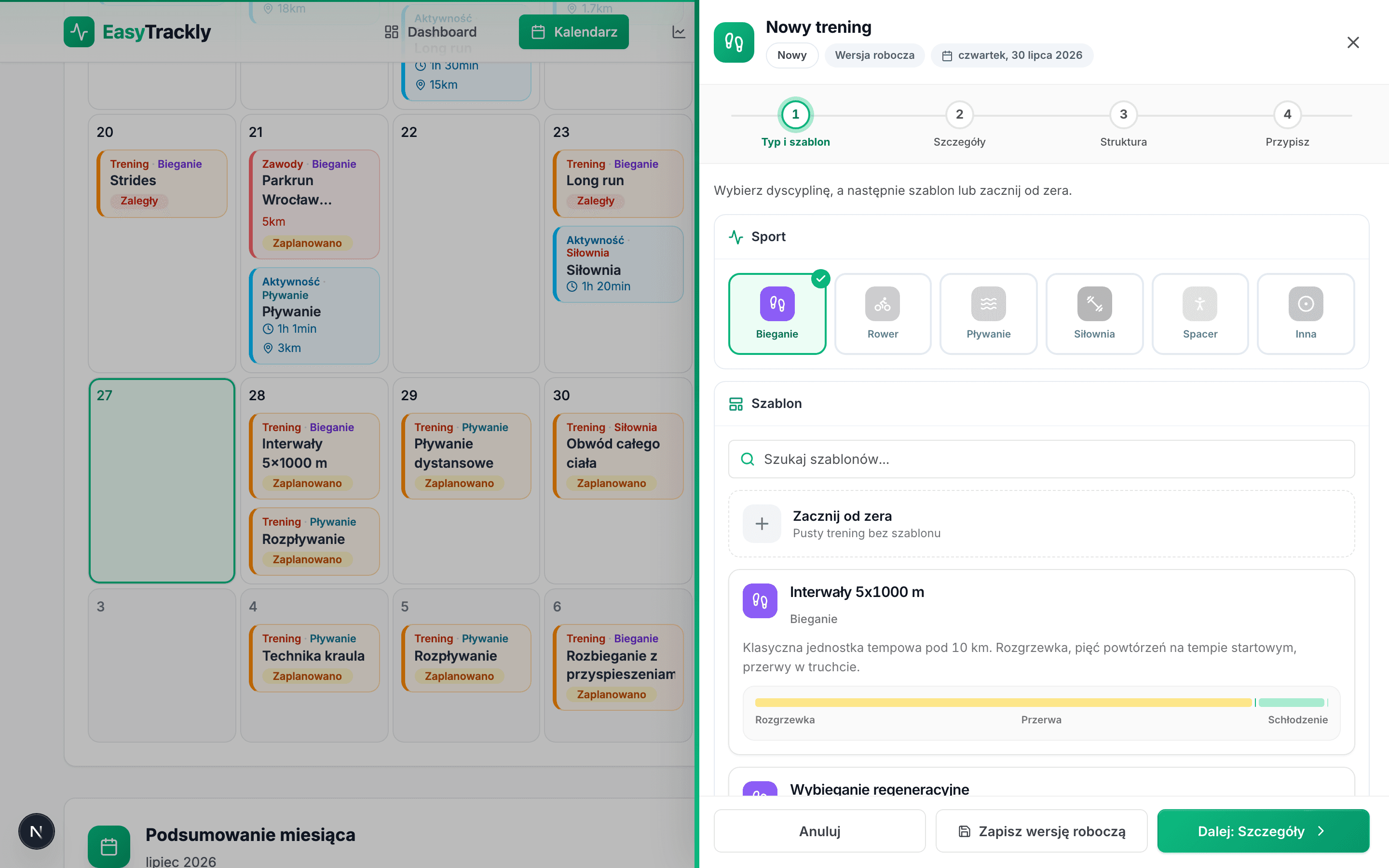Open the Dashboard navigation item
The image size is (1389, 868).
click(431, 32)
